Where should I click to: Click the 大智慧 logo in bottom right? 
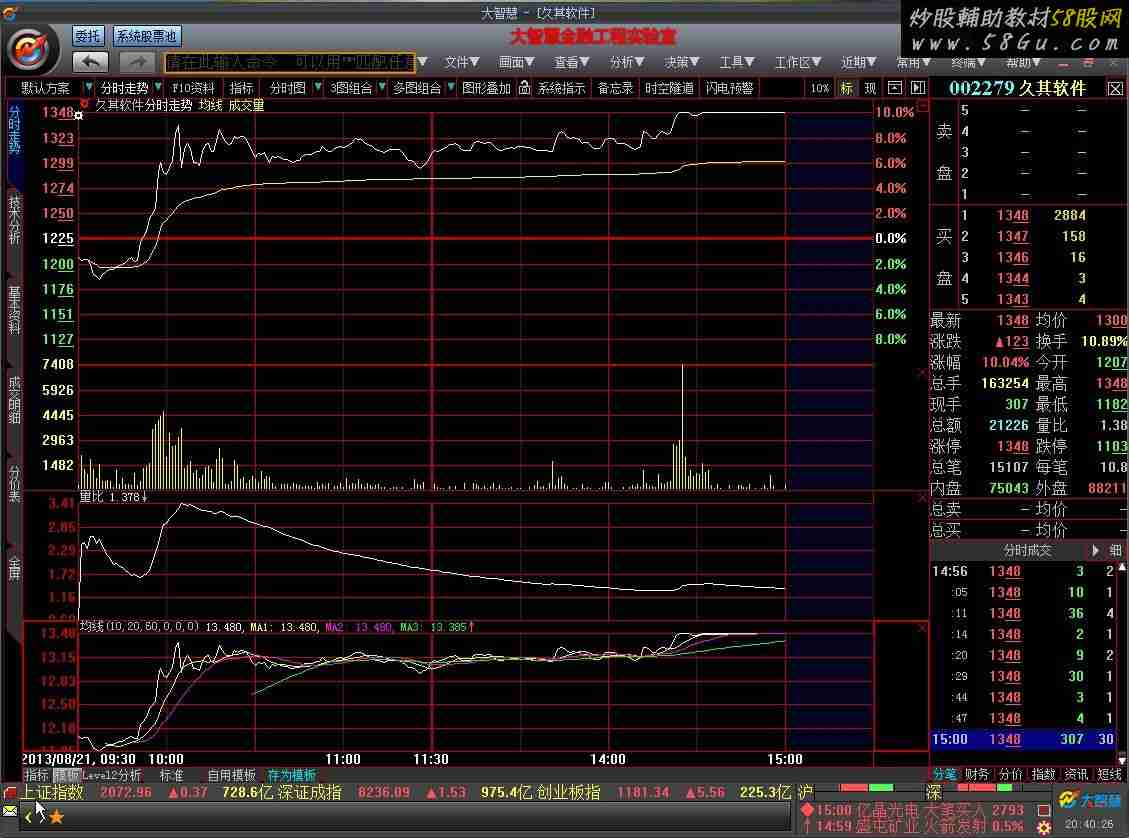[1090, 800]
